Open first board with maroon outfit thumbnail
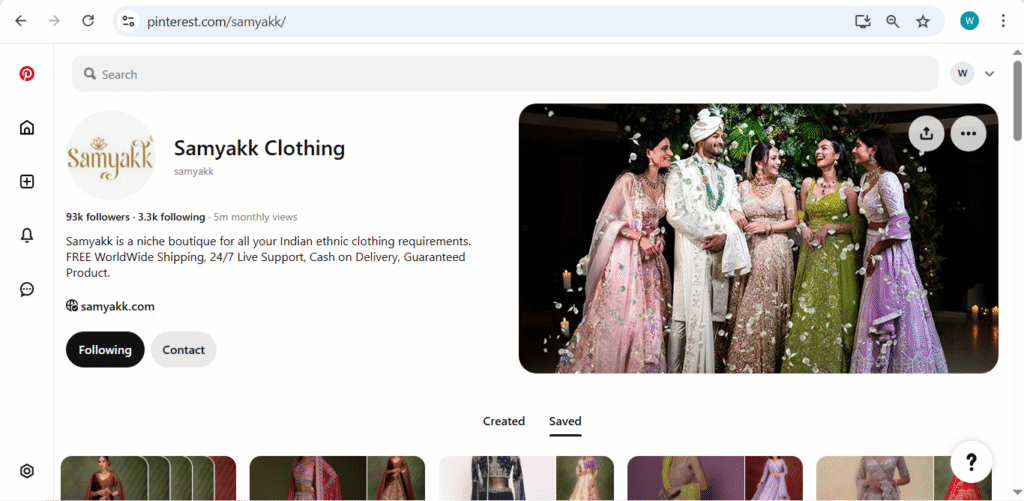 [148, 478]
